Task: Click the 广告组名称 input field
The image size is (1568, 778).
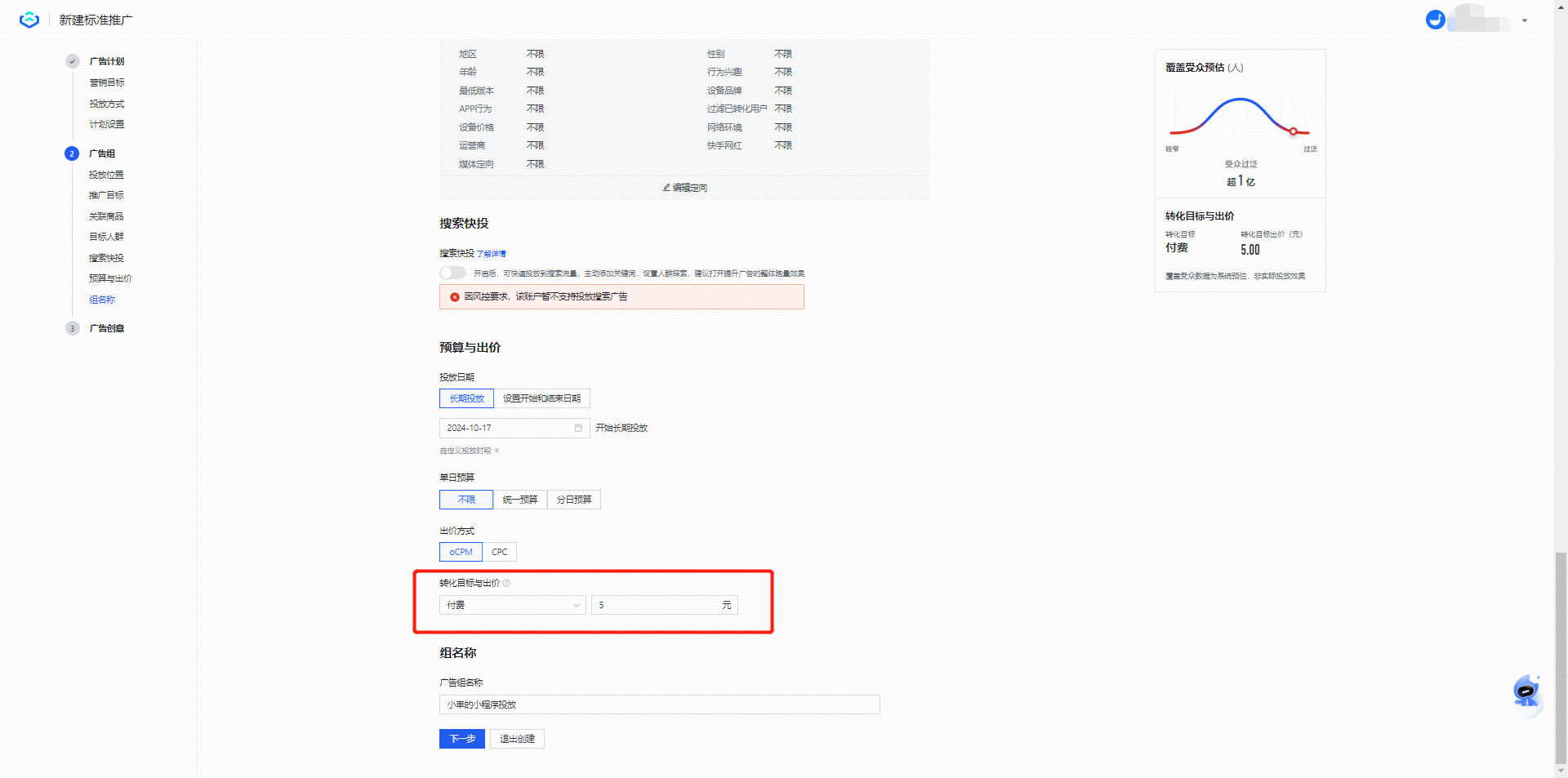Action: (x=659, y=705)
